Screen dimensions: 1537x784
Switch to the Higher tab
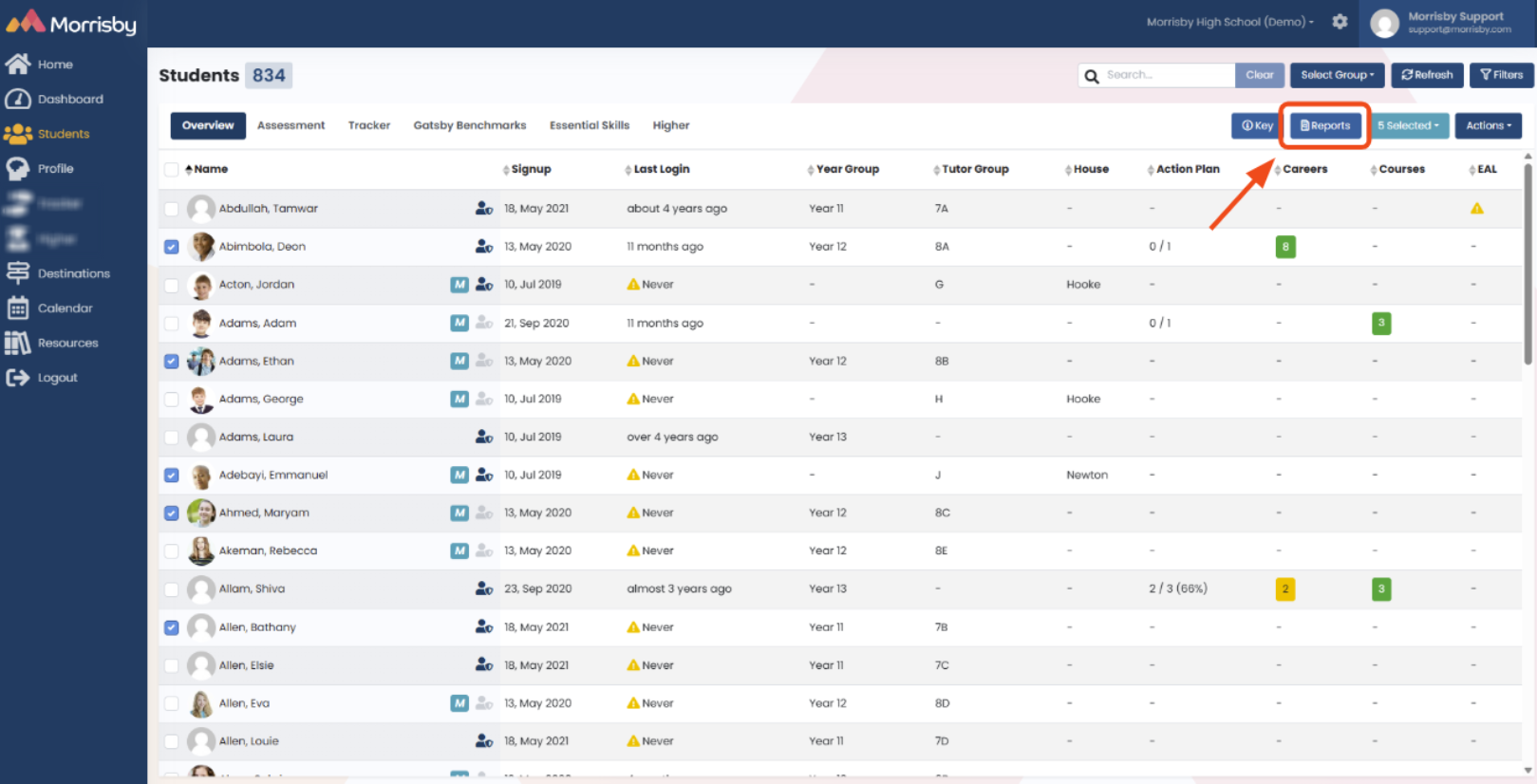(x=671, y=125)
